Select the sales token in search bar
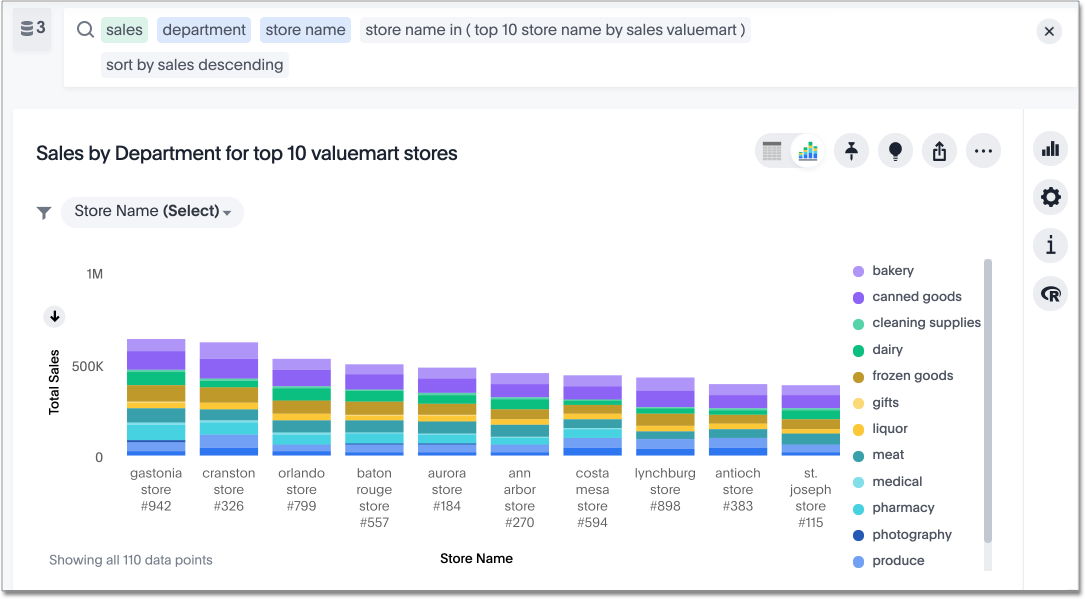Viewport: 1085px width, 599px height. click(x=124, y=30)
